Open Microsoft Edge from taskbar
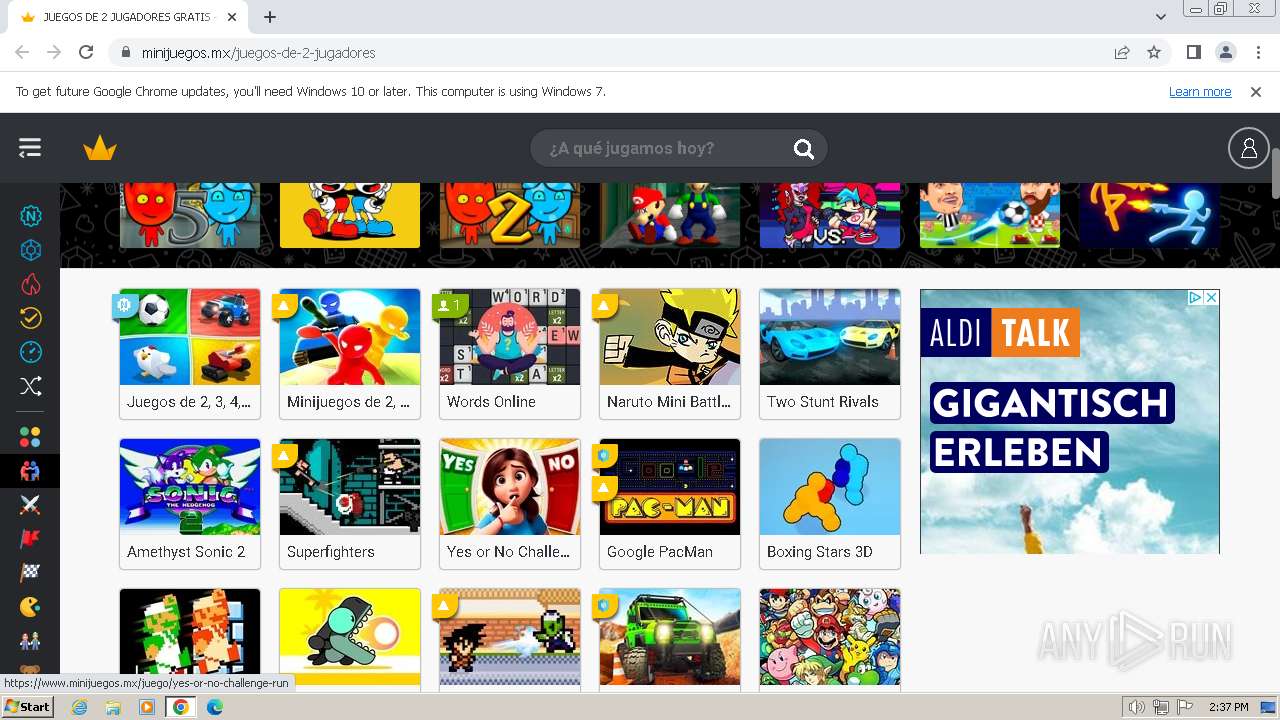The image size is (1280, 720). coord(215,707)
